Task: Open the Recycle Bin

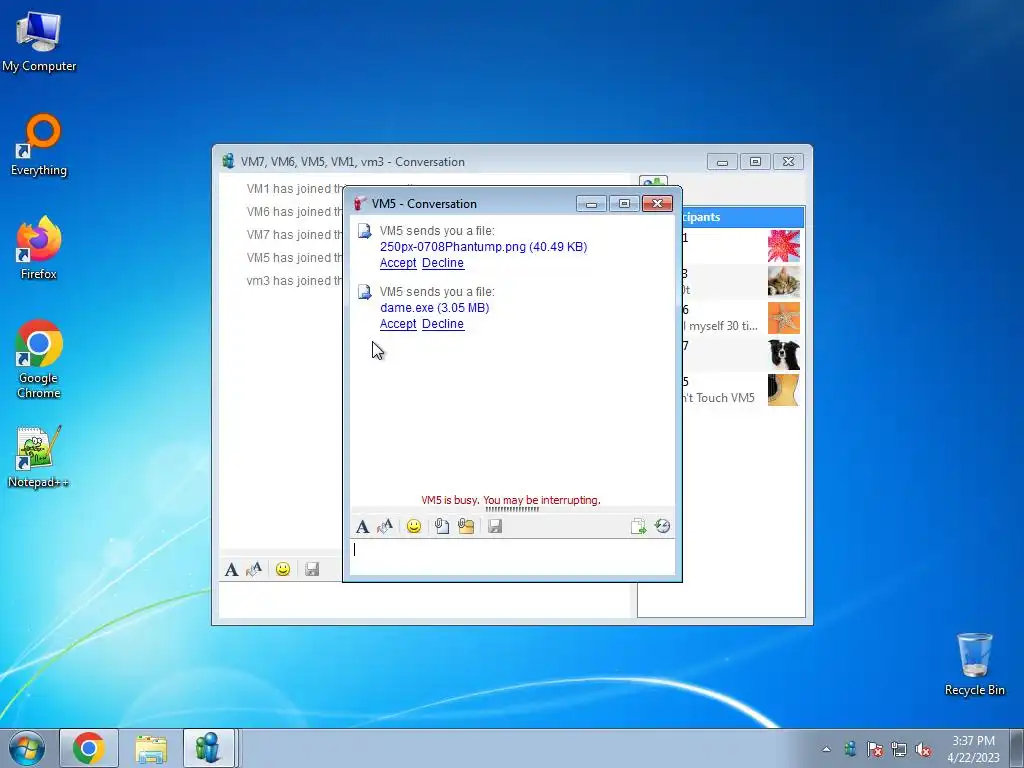Action: point(974,664)
